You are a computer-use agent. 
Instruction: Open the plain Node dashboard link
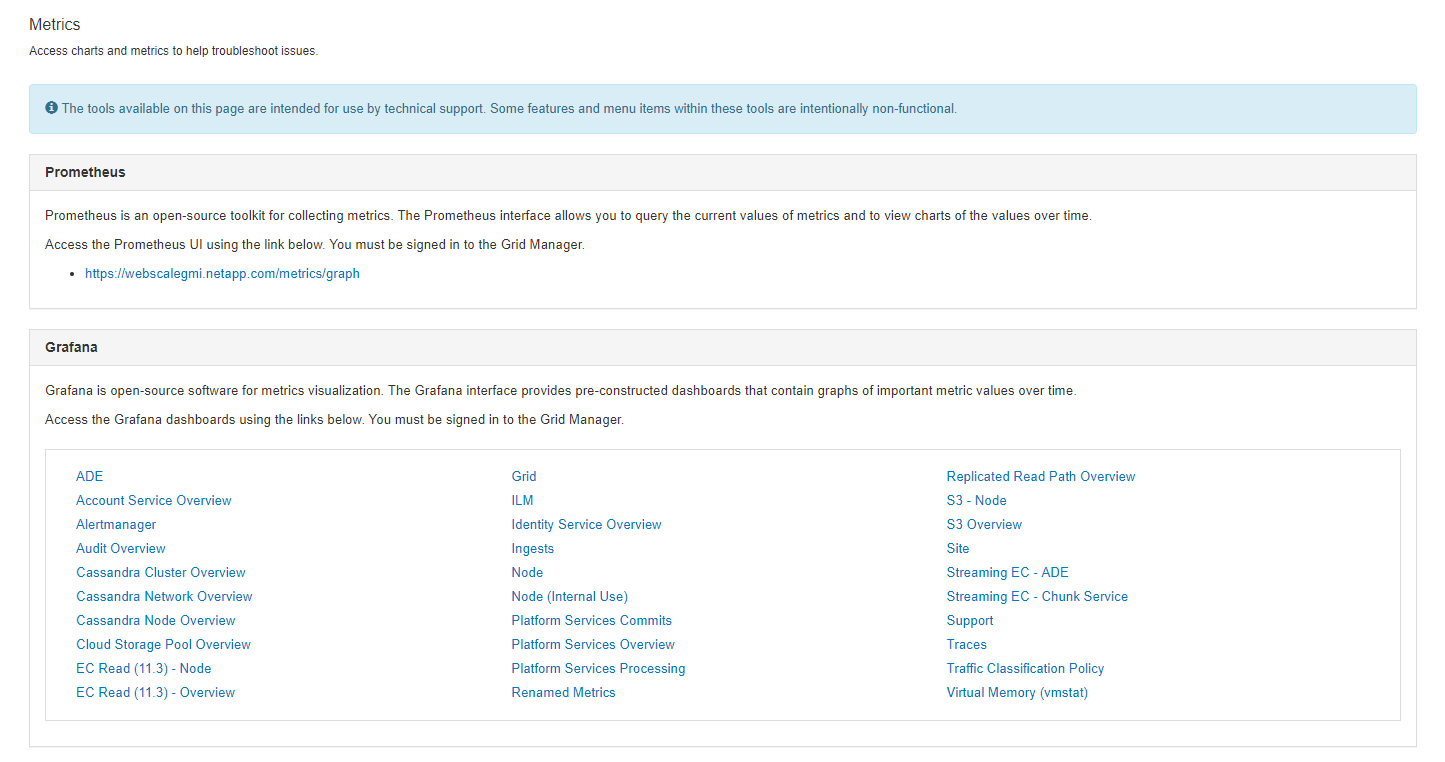pos(527,572)
